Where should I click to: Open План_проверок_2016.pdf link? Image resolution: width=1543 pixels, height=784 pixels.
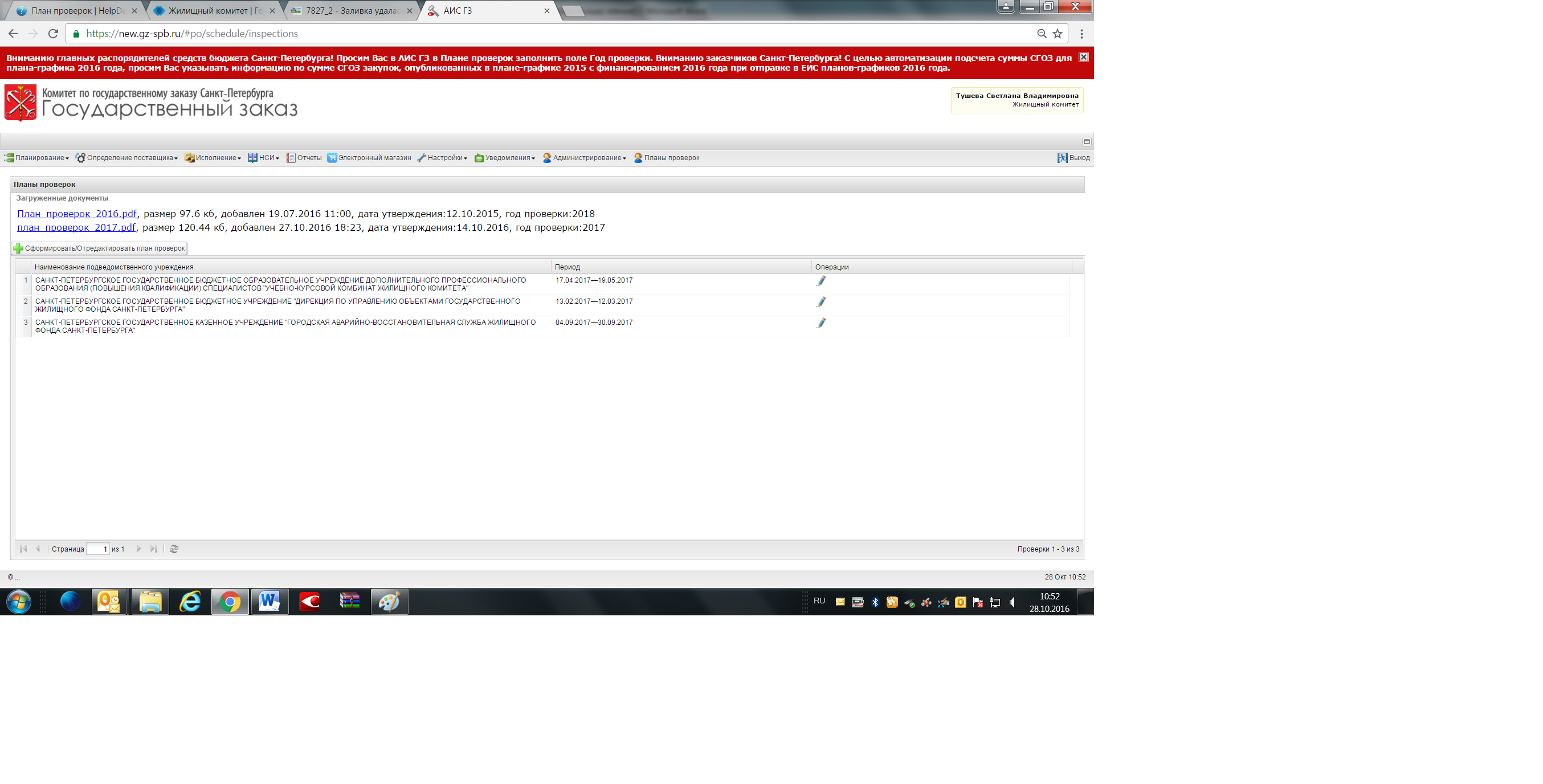(x=77, y=214)
